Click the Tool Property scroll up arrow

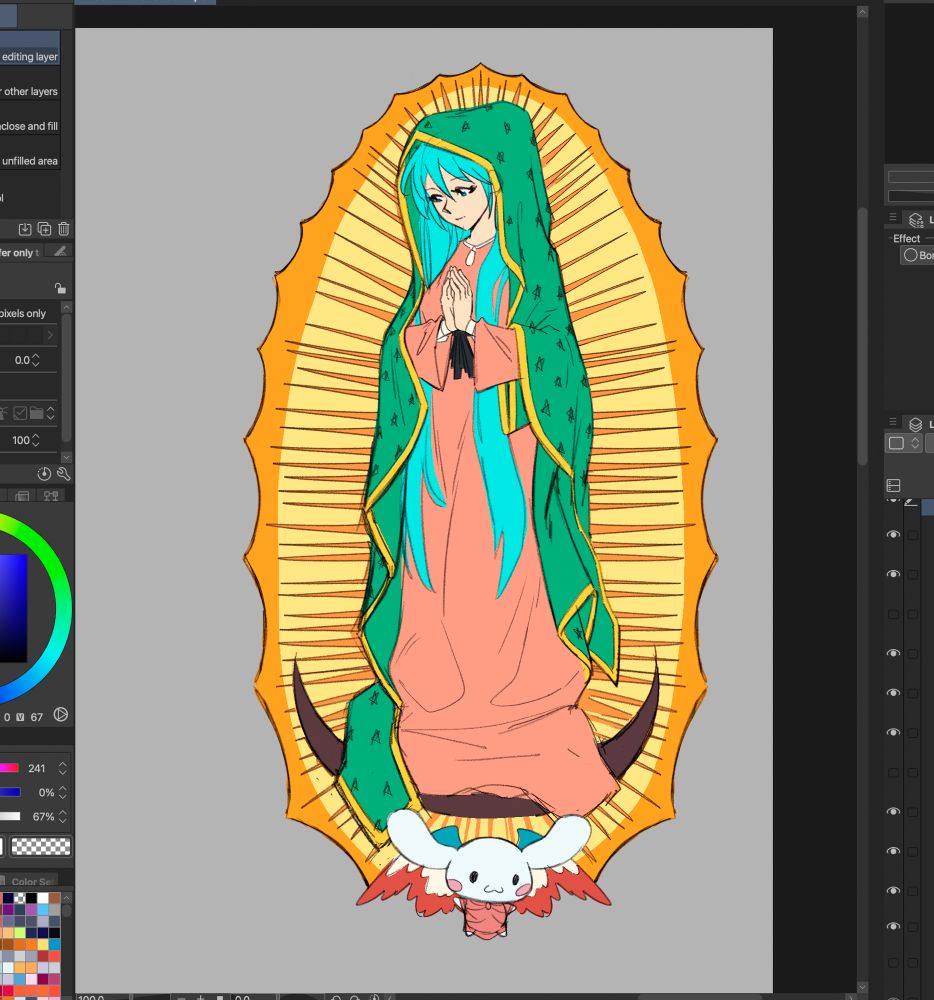66,307
